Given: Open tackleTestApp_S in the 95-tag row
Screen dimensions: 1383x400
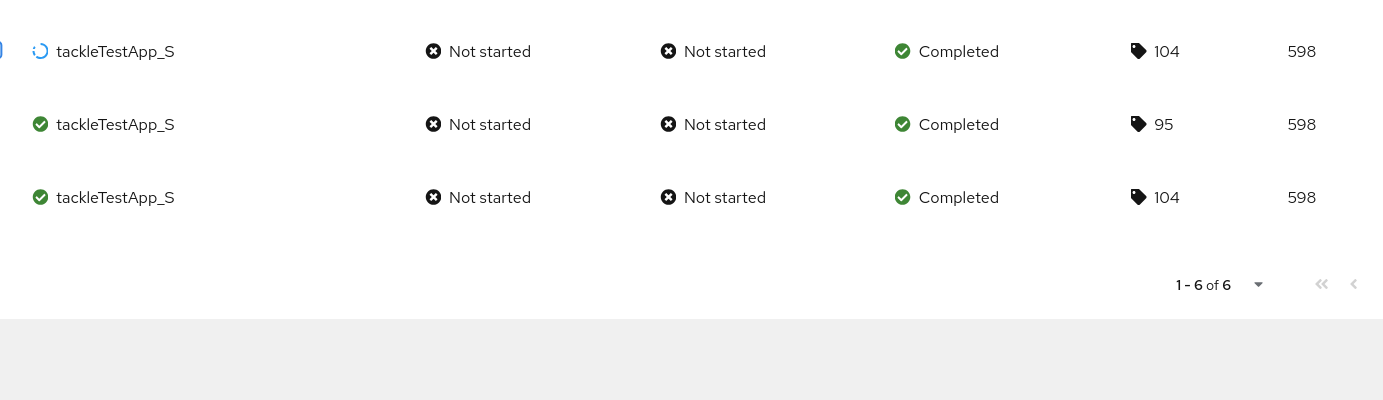Looking at the screenshot, I should click(x=115, y=124).
